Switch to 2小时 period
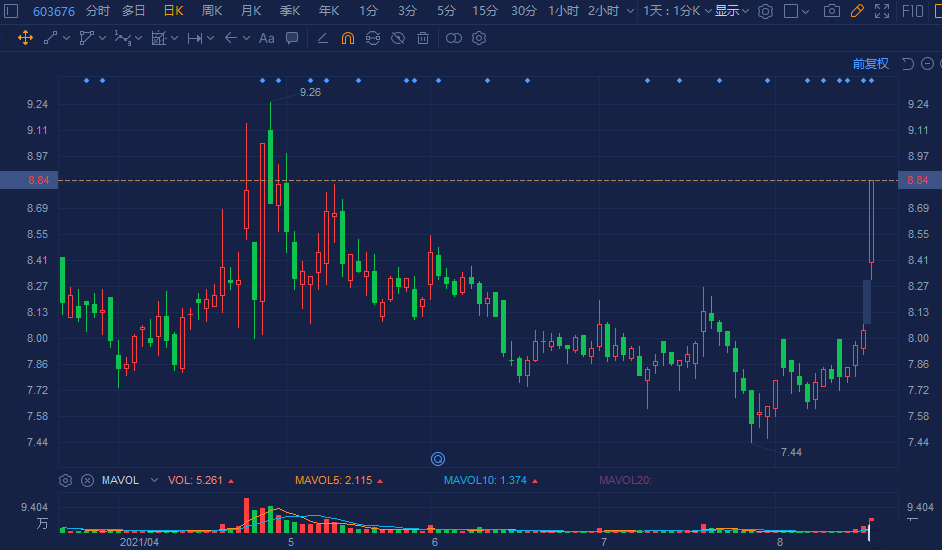Viewport: 942px width, 550px height. click(603, 11)
